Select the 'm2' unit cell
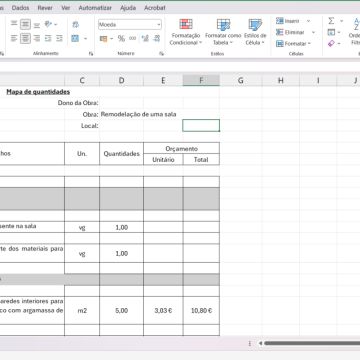360x360 pixels. point(82,310)
